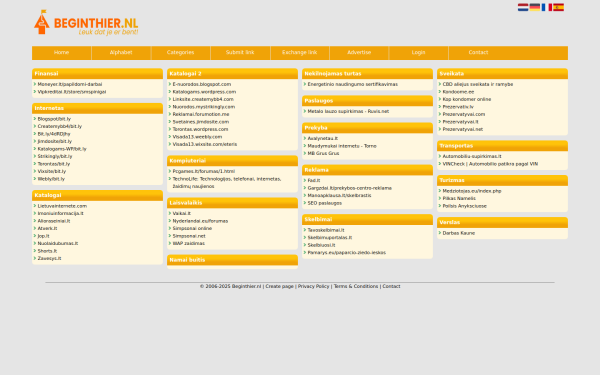
Task: Open the Fad.lt link
Action: coord(314,181)
